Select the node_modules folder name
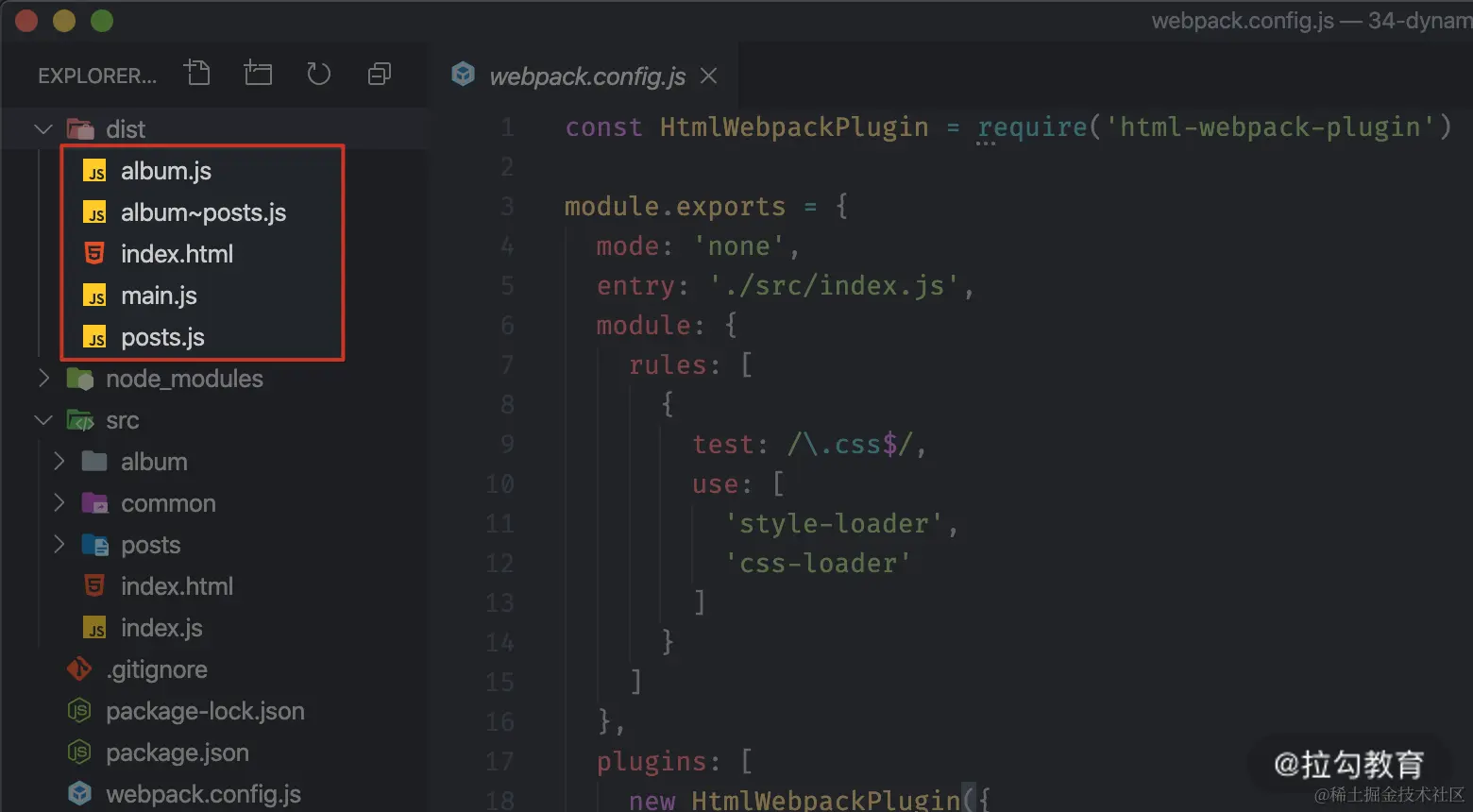The width and height of the screenshot is (1473, 812). pos(184,379)
